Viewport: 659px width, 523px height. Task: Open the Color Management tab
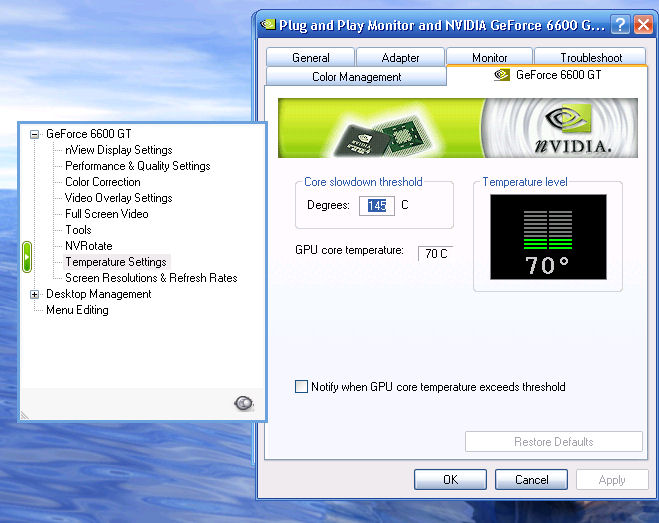[356, 77]
